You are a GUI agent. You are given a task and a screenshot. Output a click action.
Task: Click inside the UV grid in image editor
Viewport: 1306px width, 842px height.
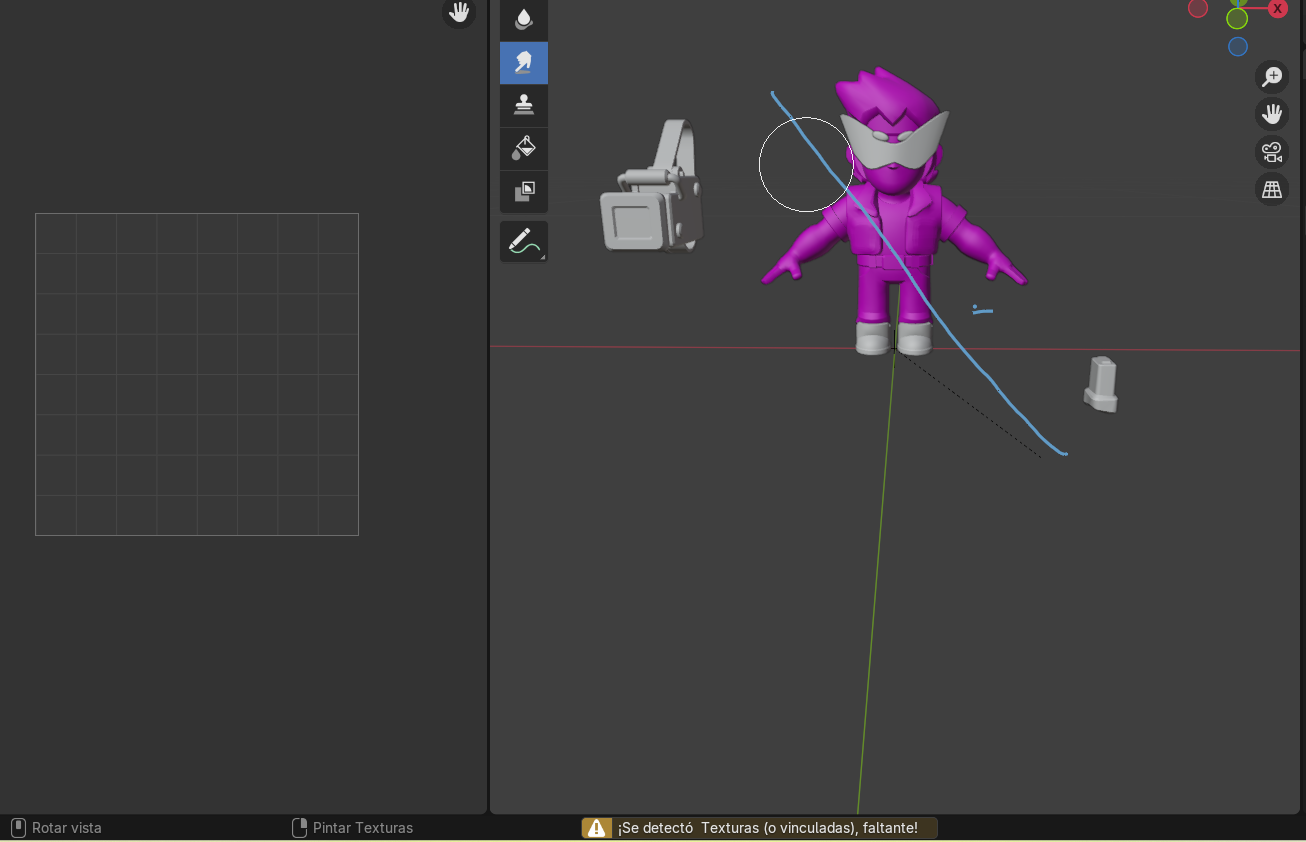click(x=197, y=374)
